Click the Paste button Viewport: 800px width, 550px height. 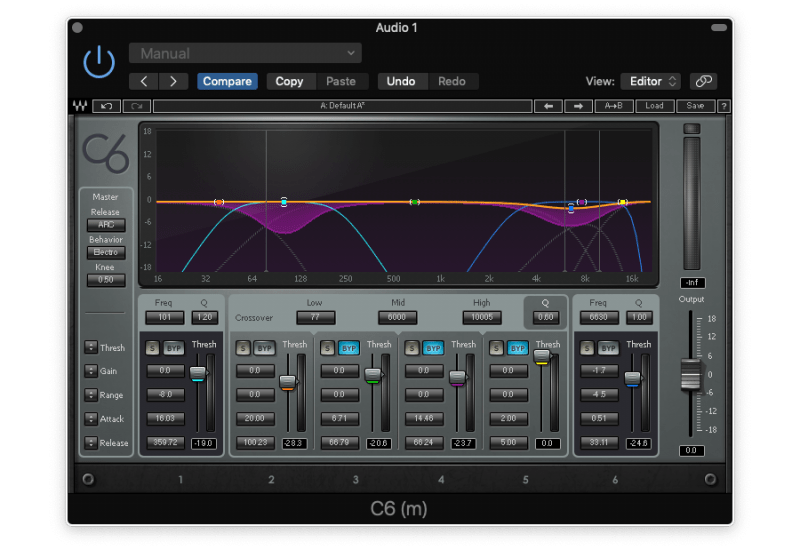click(x=341, y=82)
